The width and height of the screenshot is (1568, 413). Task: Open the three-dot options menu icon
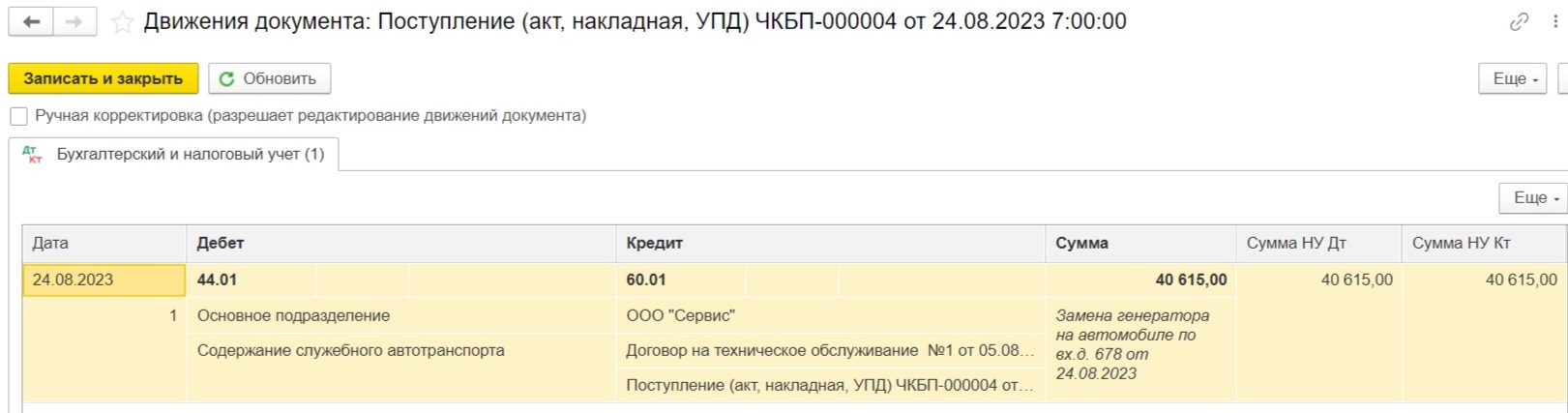pyautogui.click(x=1555, y=22)
